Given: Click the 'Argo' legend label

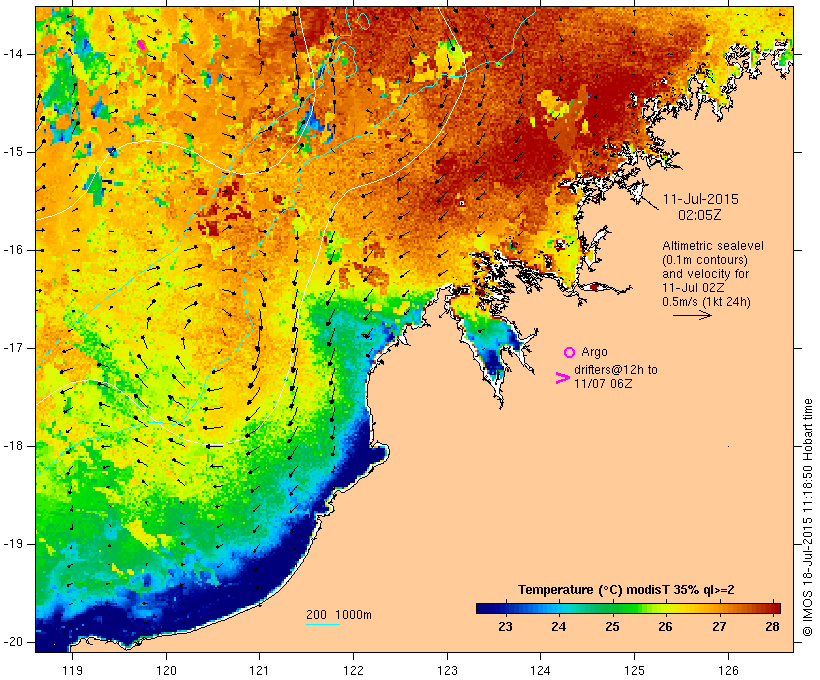Looking at the screenshot, I should click(594, 352).
